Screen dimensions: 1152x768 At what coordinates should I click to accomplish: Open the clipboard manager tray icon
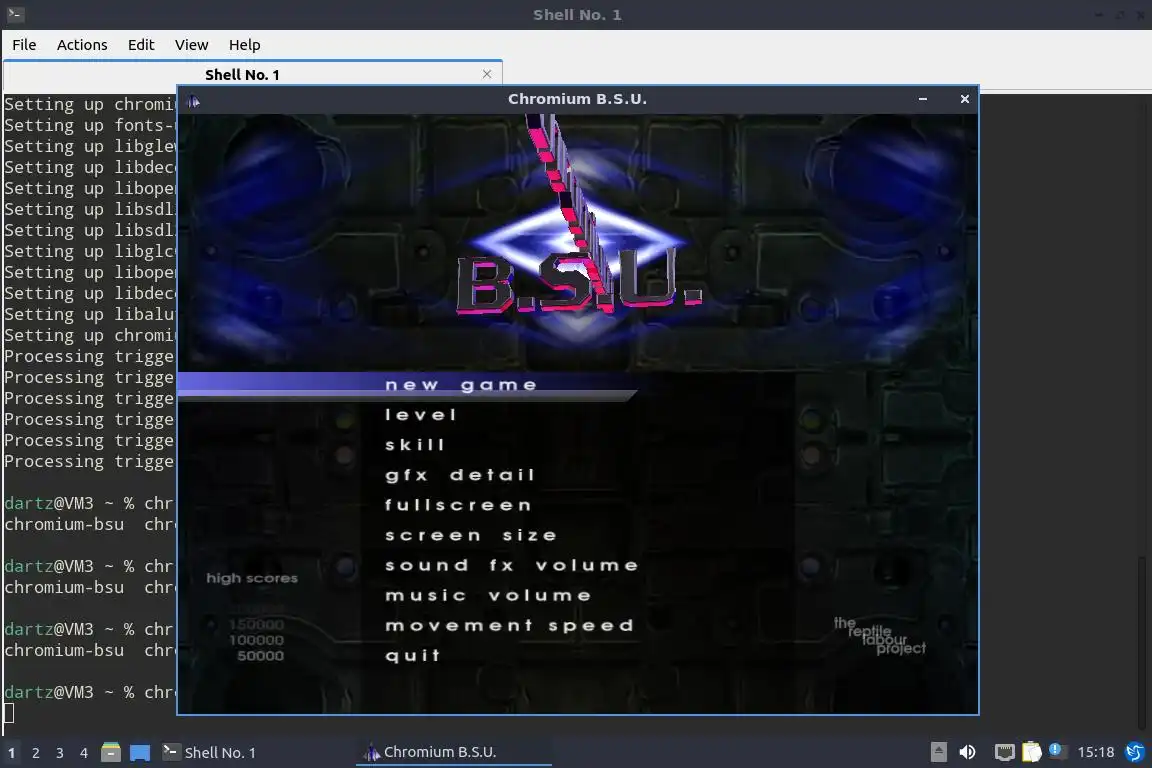[x=1032, y=752]
